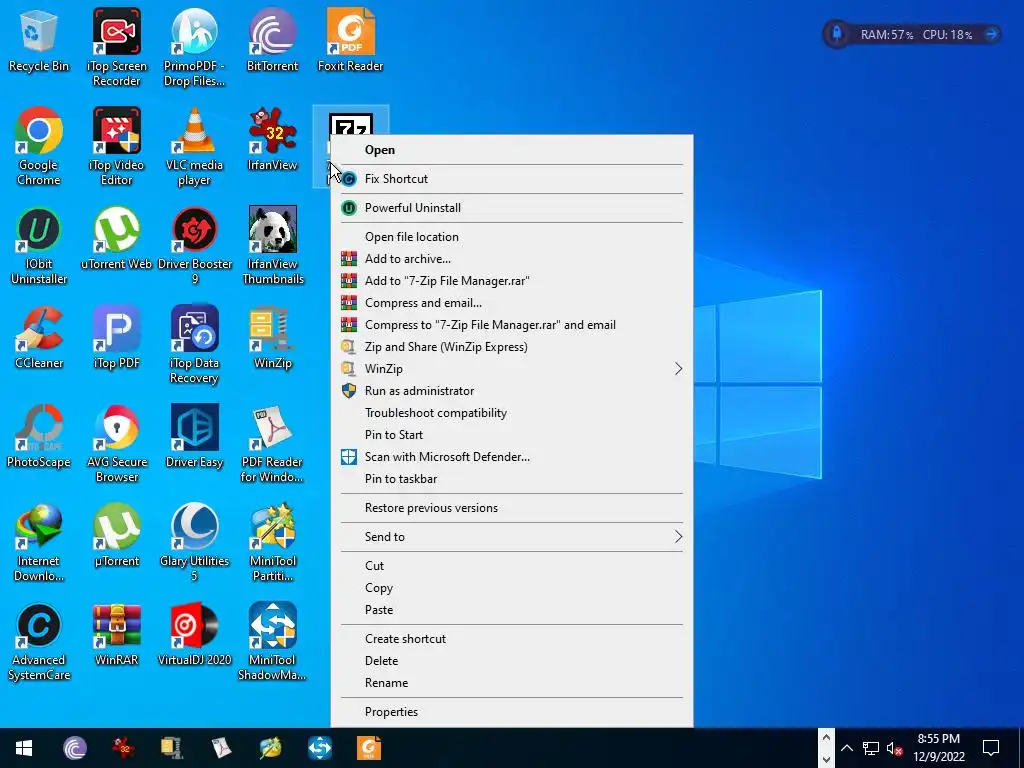Select the Driver Easy desktop icon

pos(194,436)
